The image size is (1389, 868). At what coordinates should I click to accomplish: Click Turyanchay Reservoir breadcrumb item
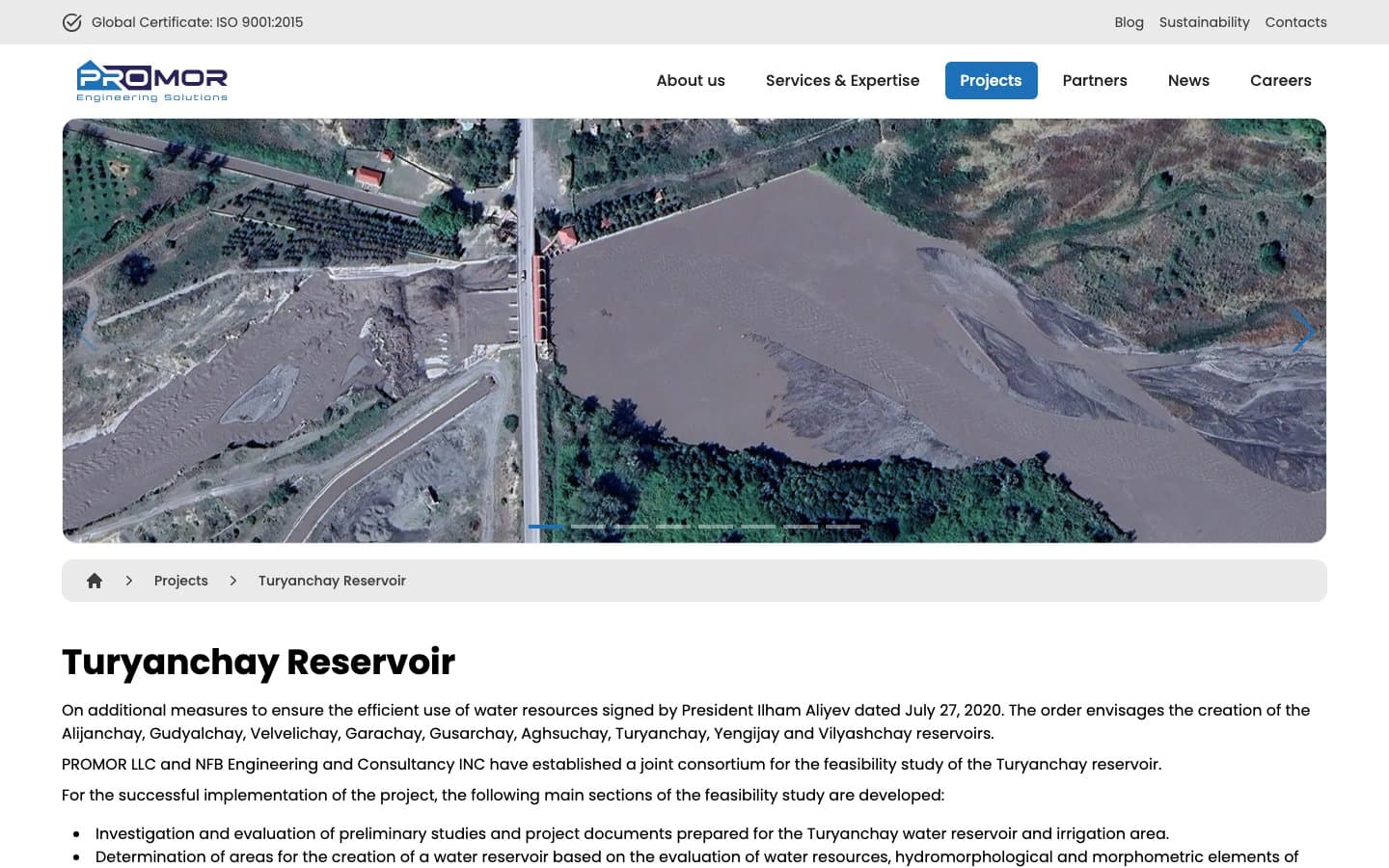pyautogui.click(x=332, y=581)
